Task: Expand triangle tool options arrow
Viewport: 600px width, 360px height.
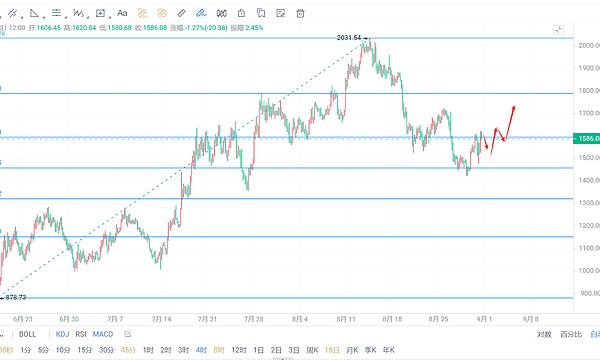Action: point(44,17)
